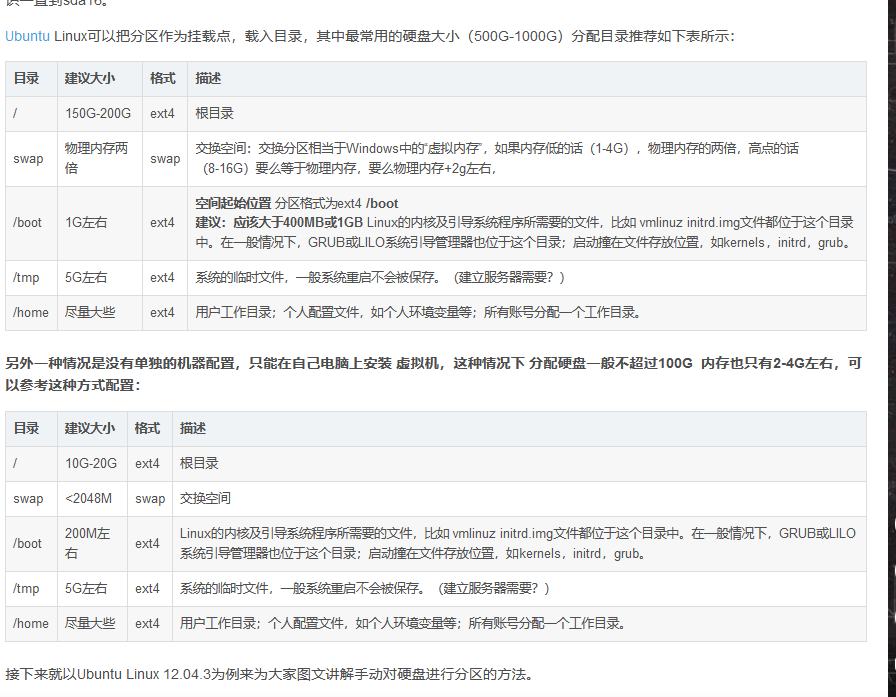
Task: Click the intro sentence mentioning 500G-1000G
Action: [370, 36]
